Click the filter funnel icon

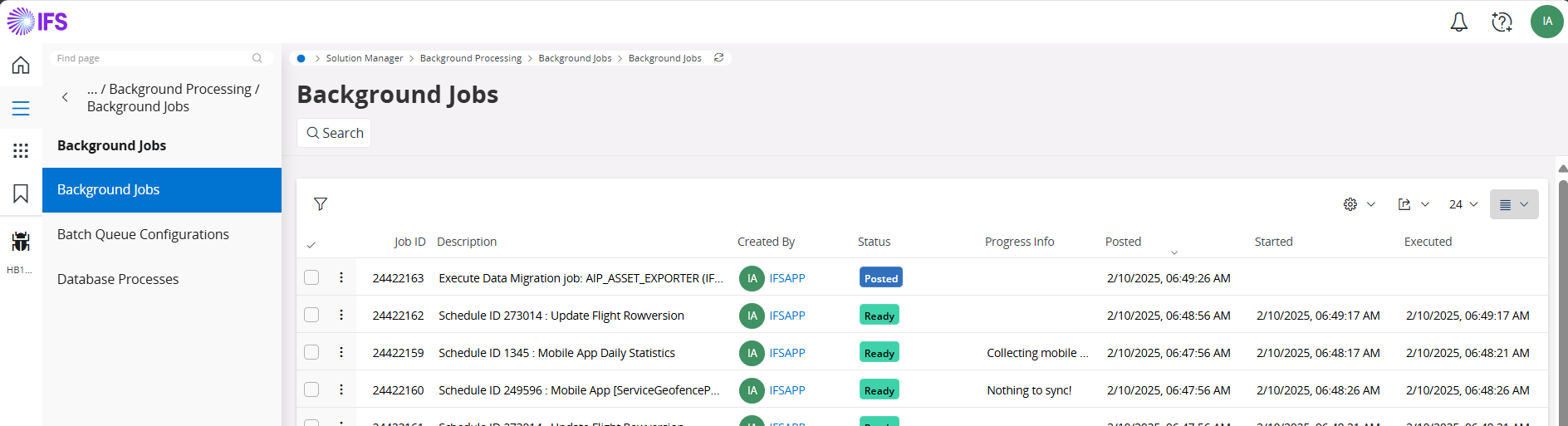point(321,204)
